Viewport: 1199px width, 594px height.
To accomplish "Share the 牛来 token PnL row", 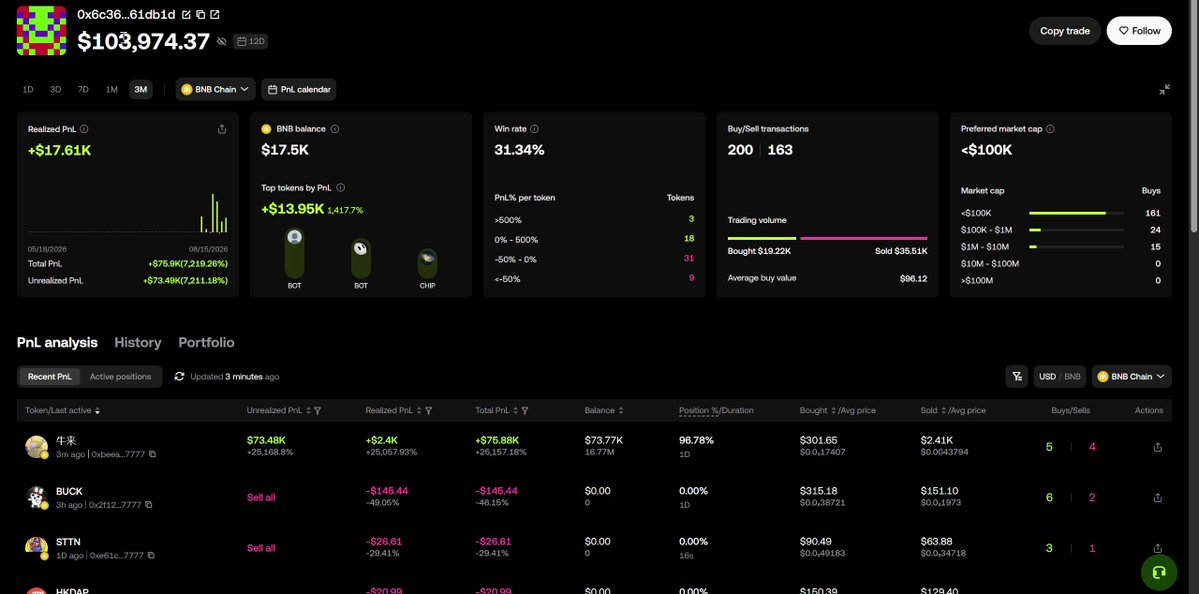I will tap(1158, 447).
